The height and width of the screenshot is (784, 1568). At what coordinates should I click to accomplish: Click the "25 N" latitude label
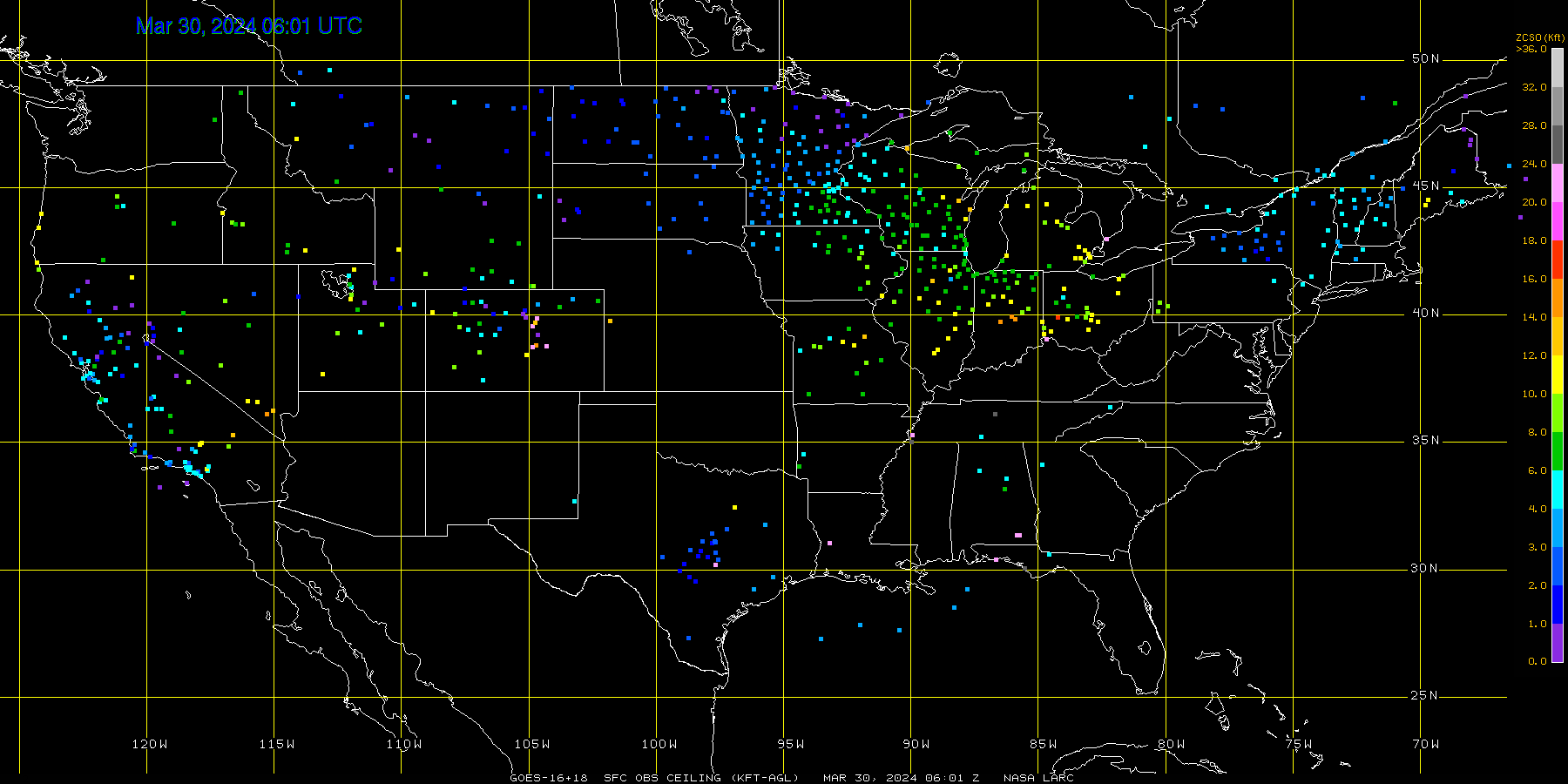1425,695
